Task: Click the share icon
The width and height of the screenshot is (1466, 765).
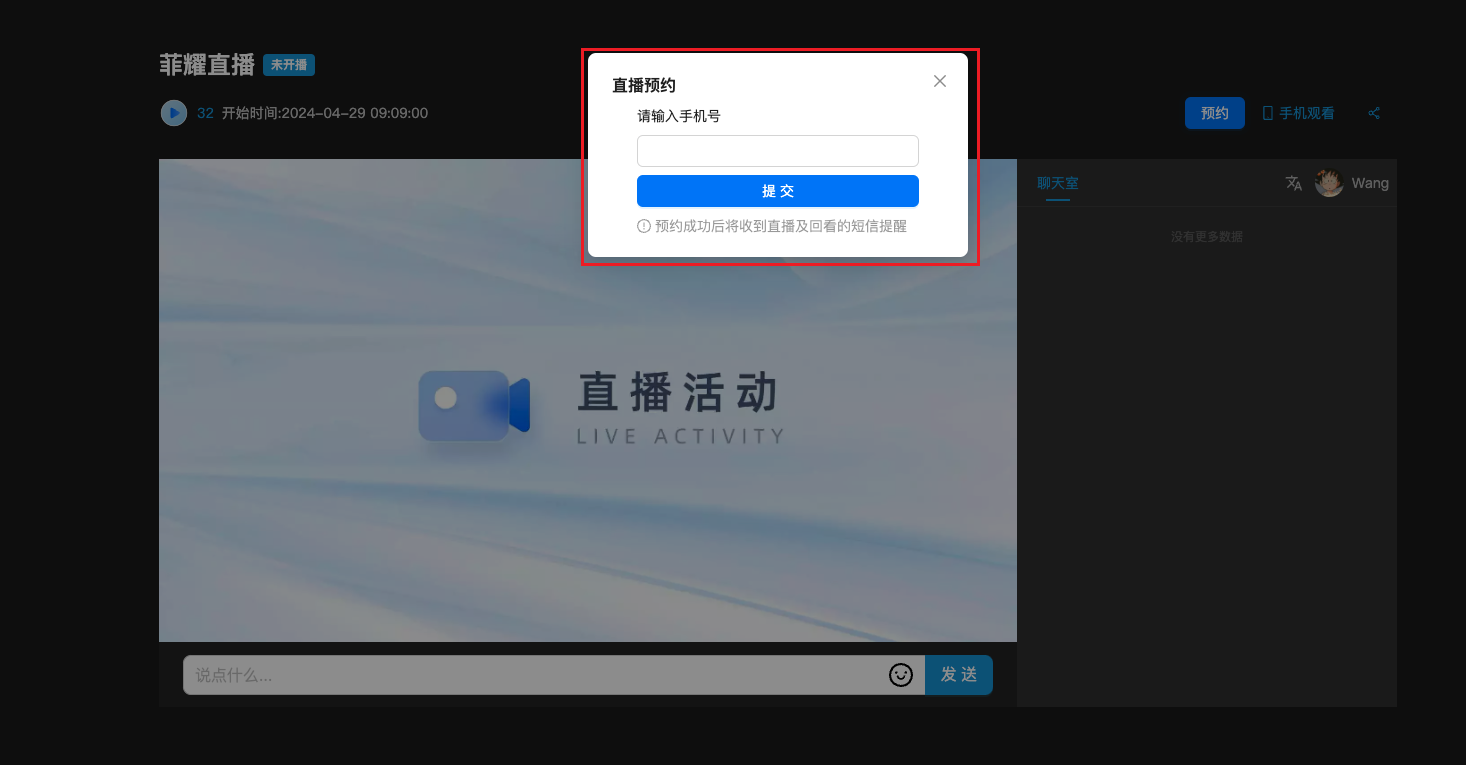Action: click(1374, 113)
